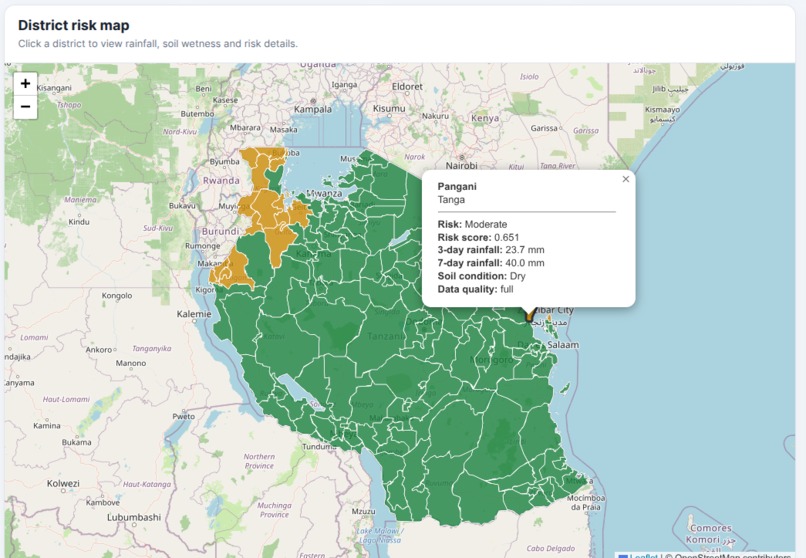Click the Kalemie label on the map
The height and width of the screenshot is (558, 806).
tap(194, 314)
